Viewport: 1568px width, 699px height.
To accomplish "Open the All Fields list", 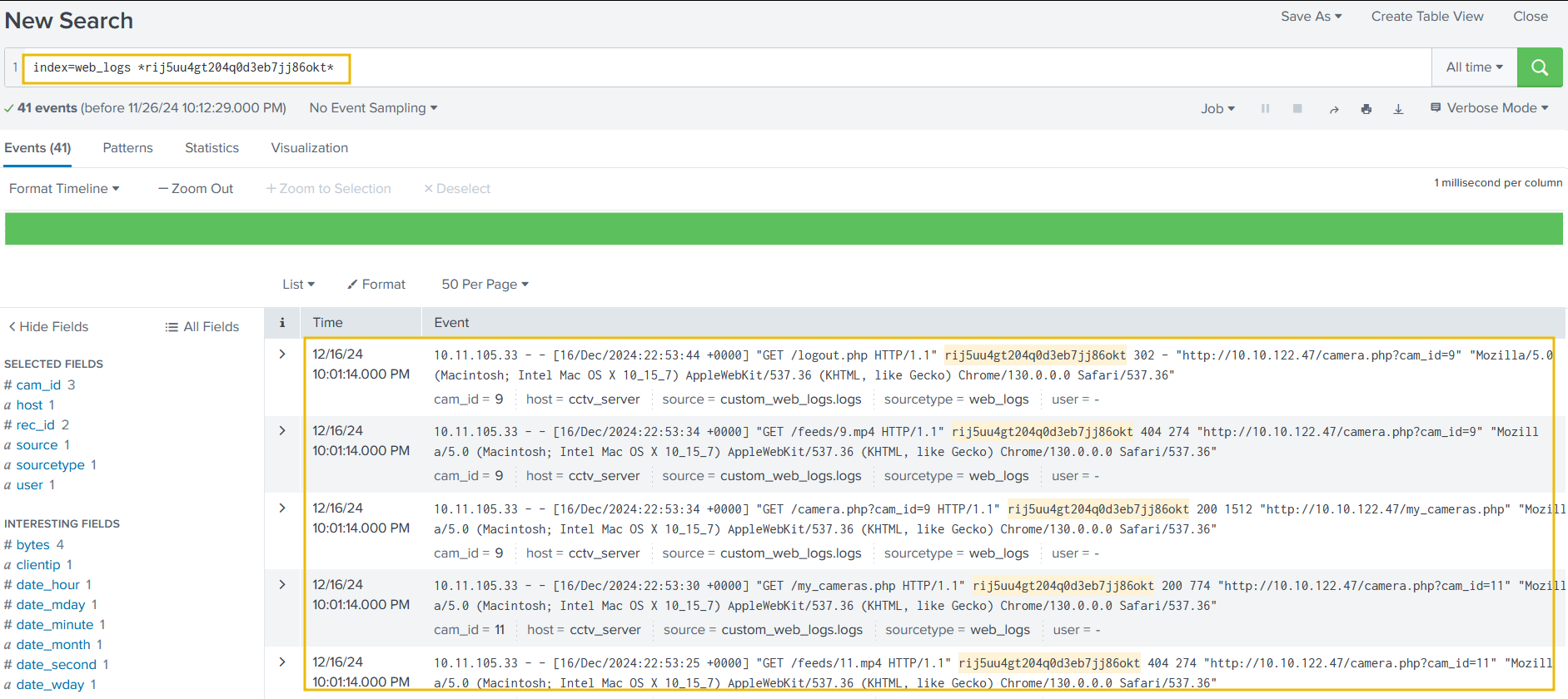I will tap(202, 327).
